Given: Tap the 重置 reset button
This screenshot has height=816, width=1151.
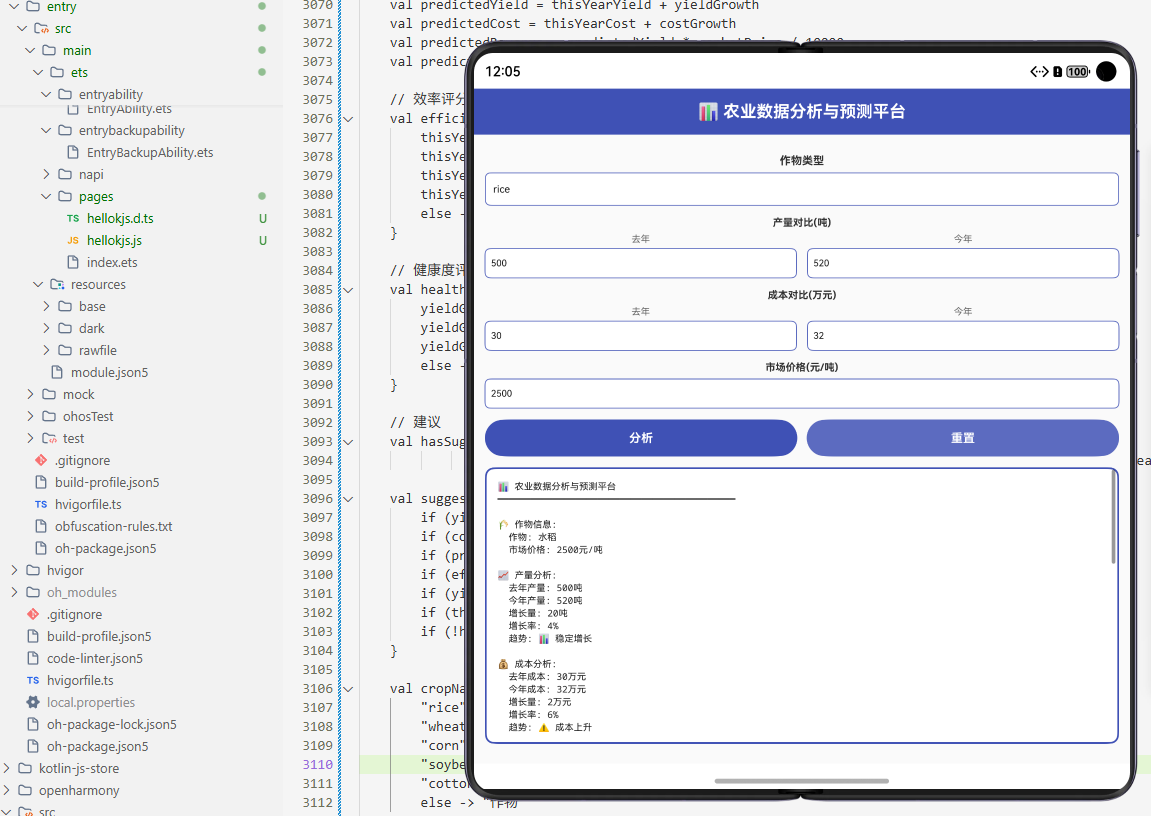Looking at the screenshot, I should pos(963,438).
